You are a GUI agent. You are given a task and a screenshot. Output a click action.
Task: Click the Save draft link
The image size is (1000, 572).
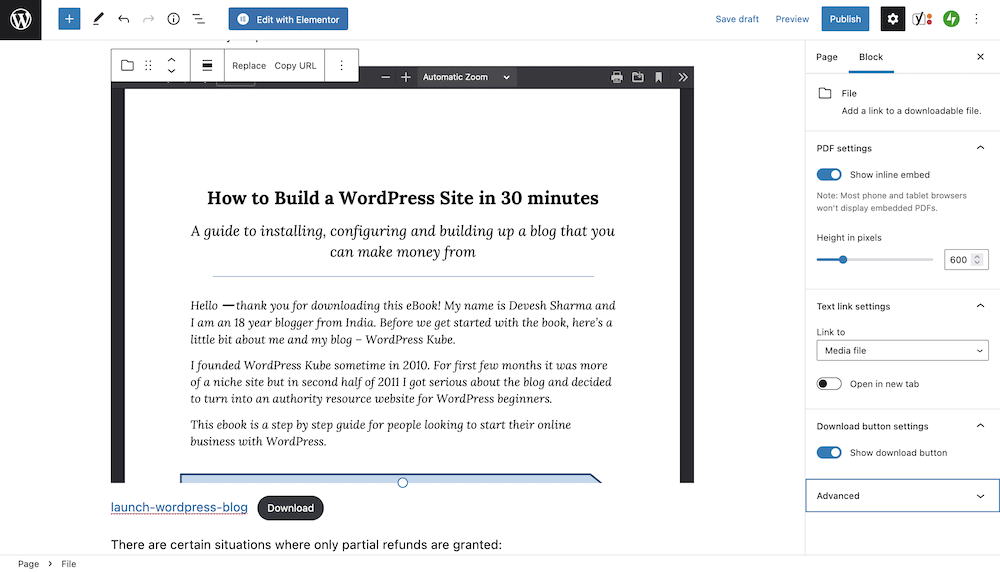coord(737,19)
